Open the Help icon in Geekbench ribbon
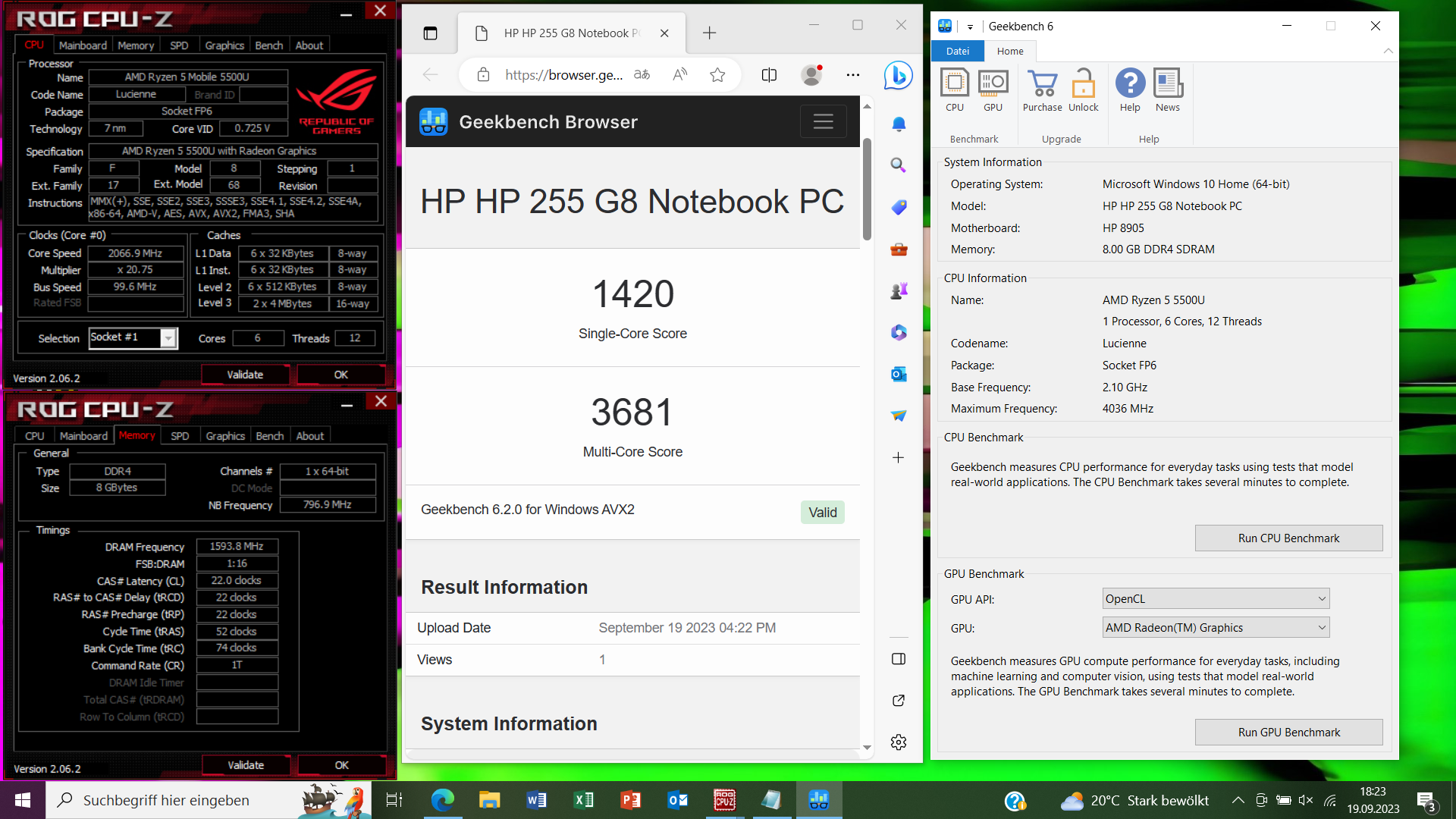 click(1130, 90)
